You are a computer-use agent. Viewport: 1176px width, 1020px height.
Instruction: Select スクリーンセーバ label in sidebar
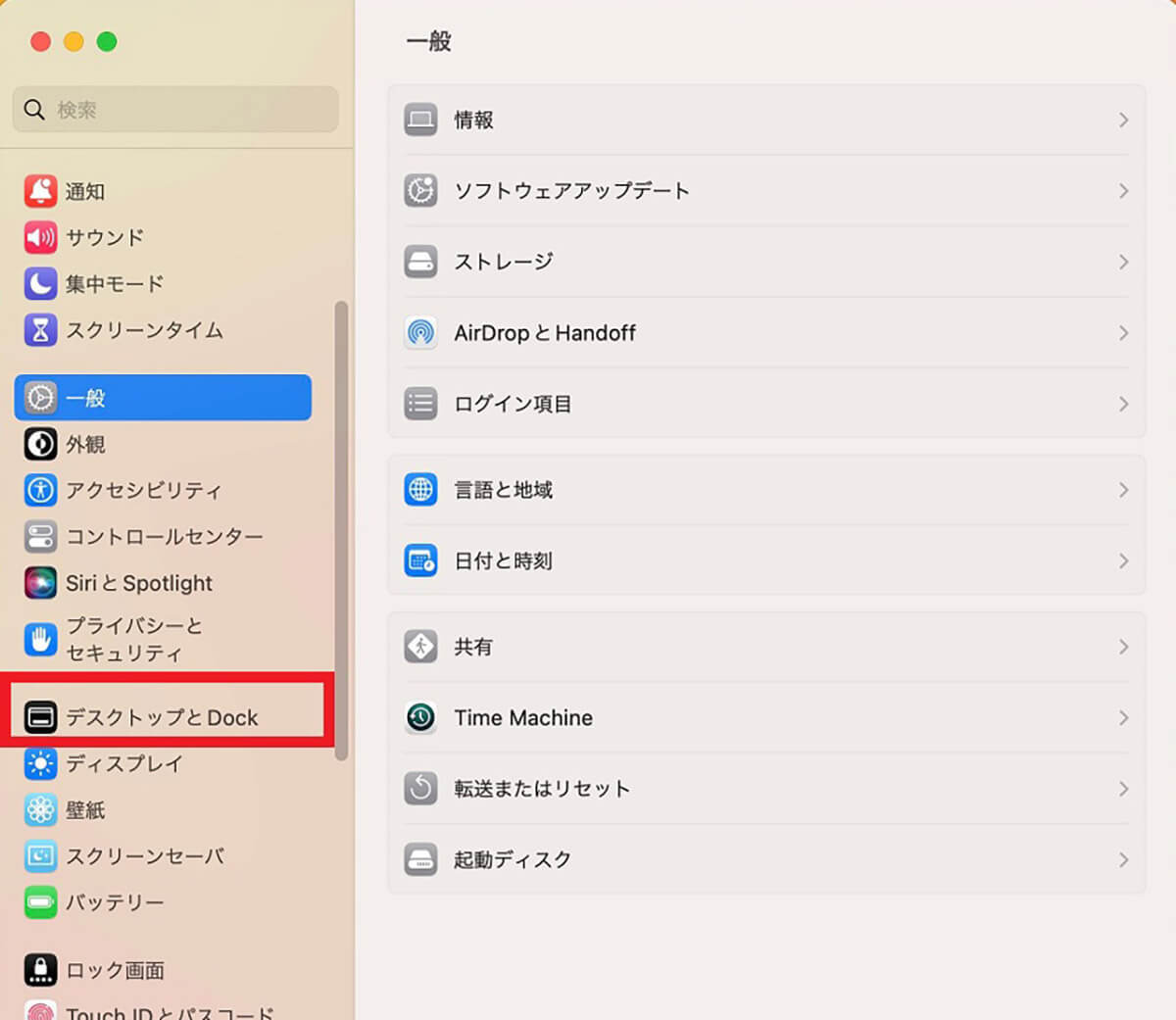click(x=145, y=856)
